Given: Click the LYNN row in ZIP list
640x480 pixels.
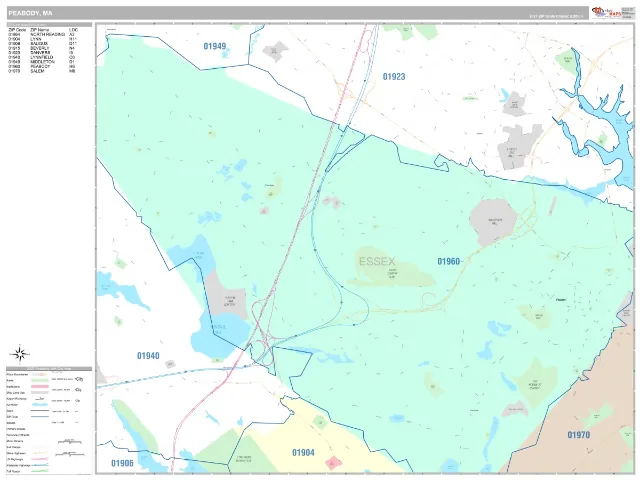Looking at the screenshot, I should 42,39.
